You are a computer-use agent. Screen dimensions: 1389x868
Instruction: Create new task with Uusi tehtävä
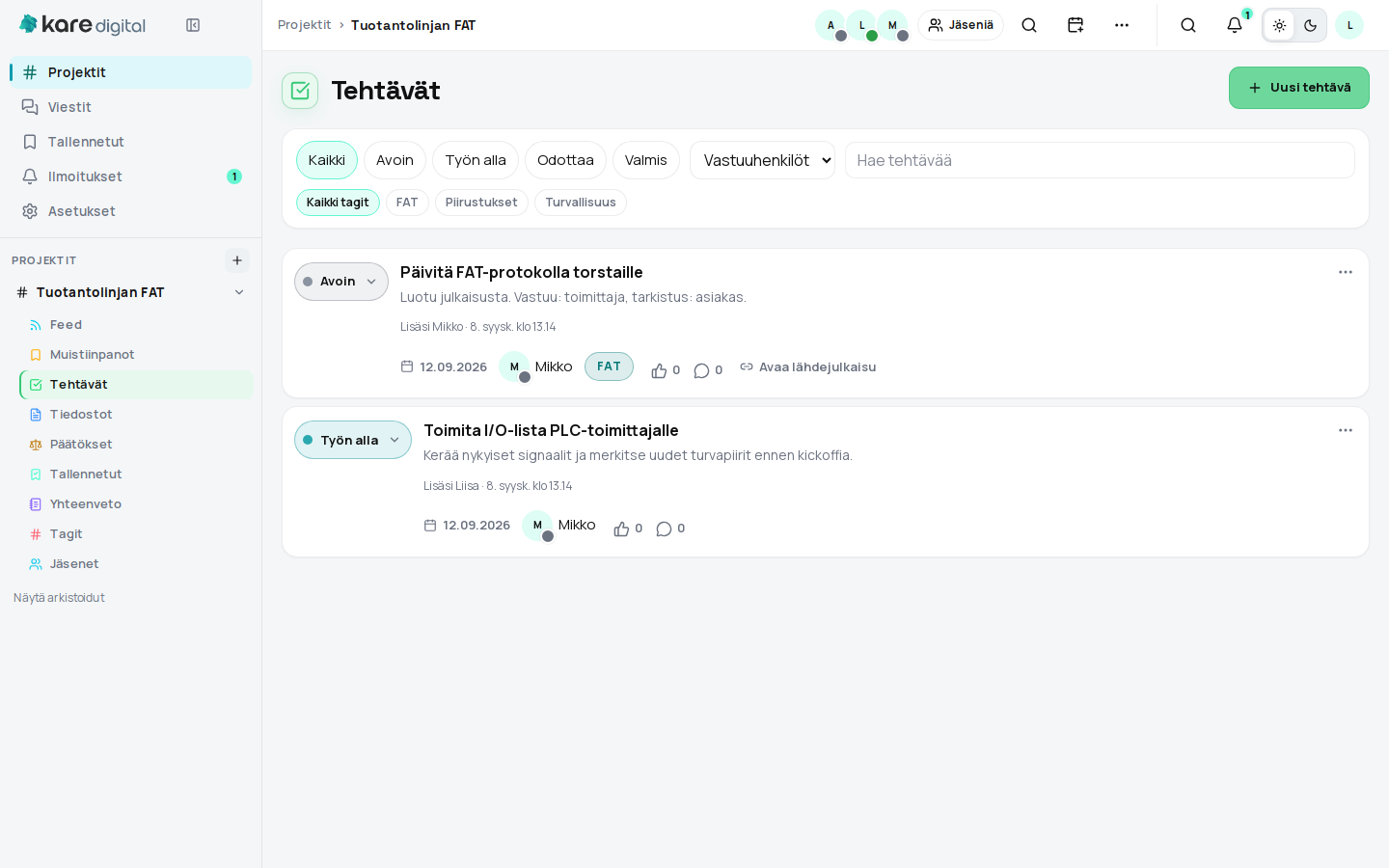[x=1299, y=88]
